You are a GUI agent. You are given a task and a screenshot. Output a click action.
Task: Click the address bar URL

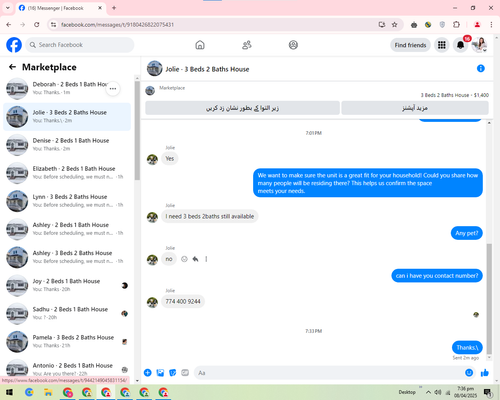coord(117,24)
